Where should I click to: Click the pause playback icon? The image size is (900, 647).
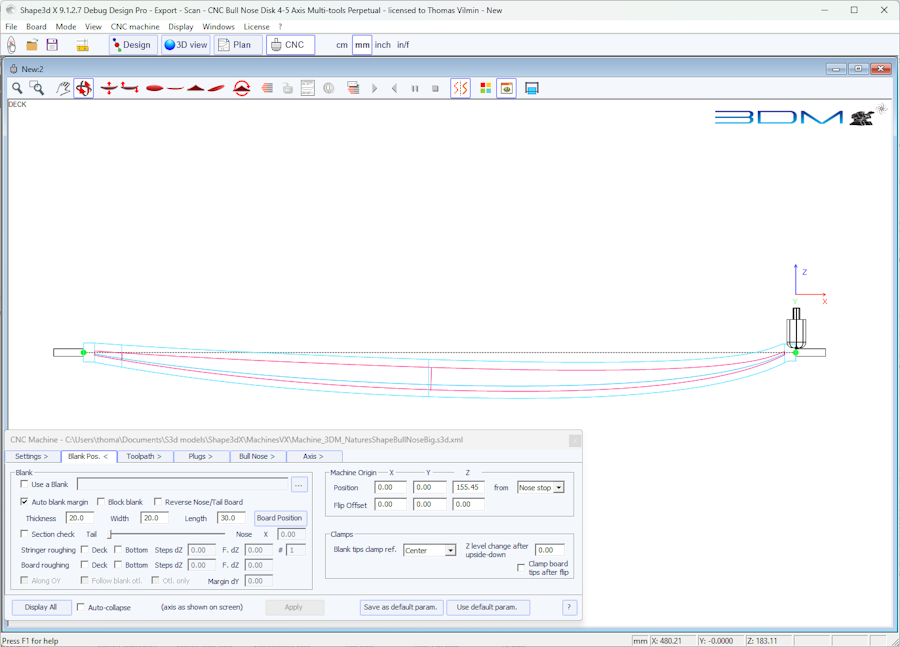click(x=415, y=88)
